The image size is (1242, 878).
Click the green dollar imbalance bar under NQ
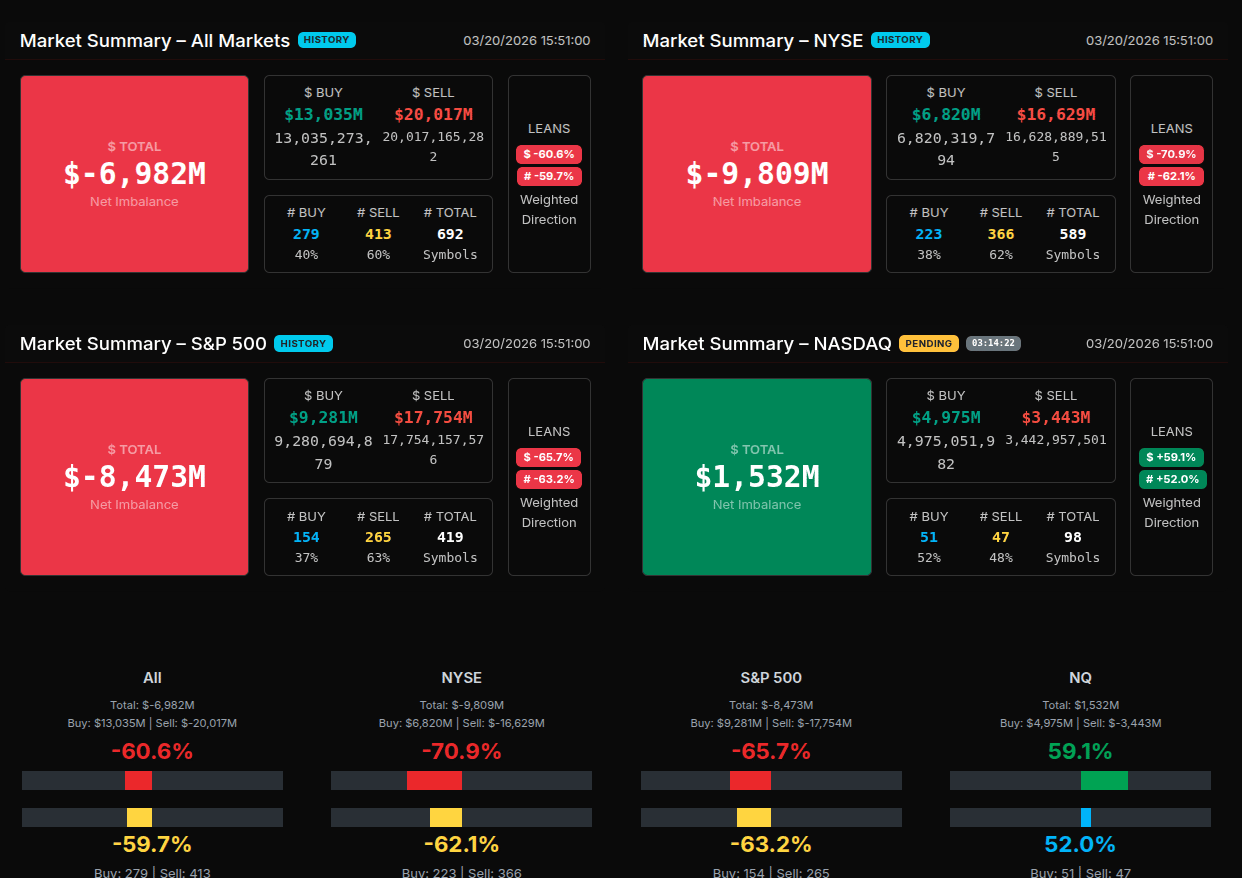click(1104, 780)
